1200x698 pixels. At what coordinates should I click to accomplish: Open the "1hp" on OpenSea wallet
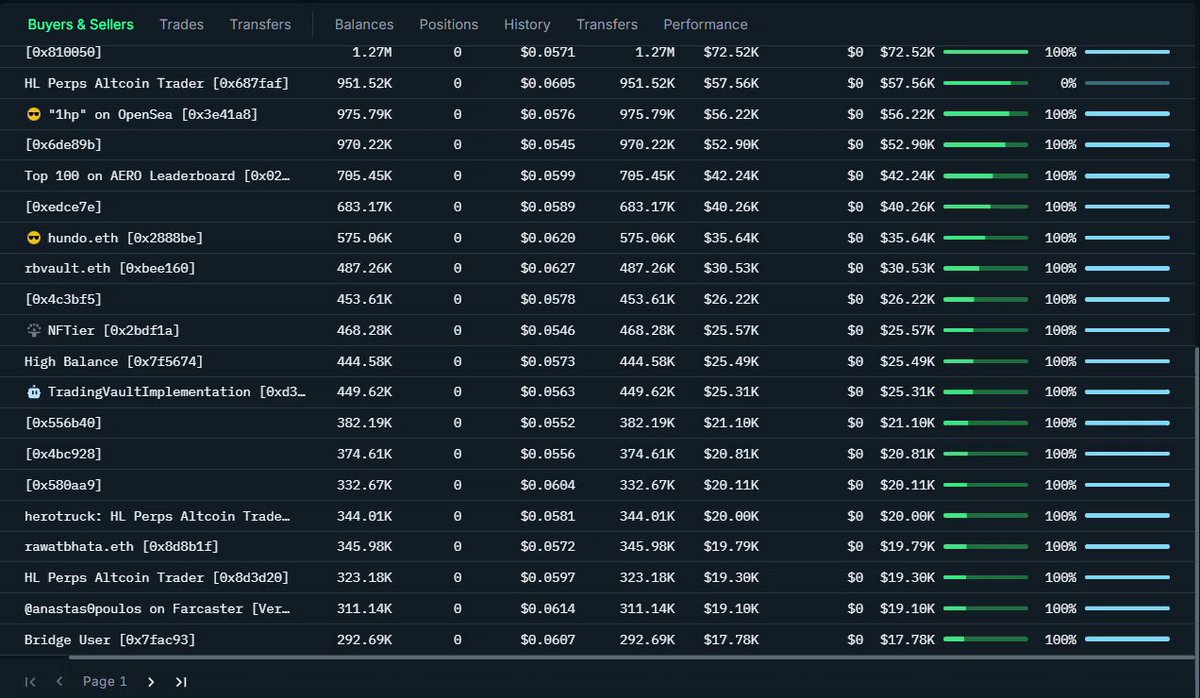tap(153, 115)
